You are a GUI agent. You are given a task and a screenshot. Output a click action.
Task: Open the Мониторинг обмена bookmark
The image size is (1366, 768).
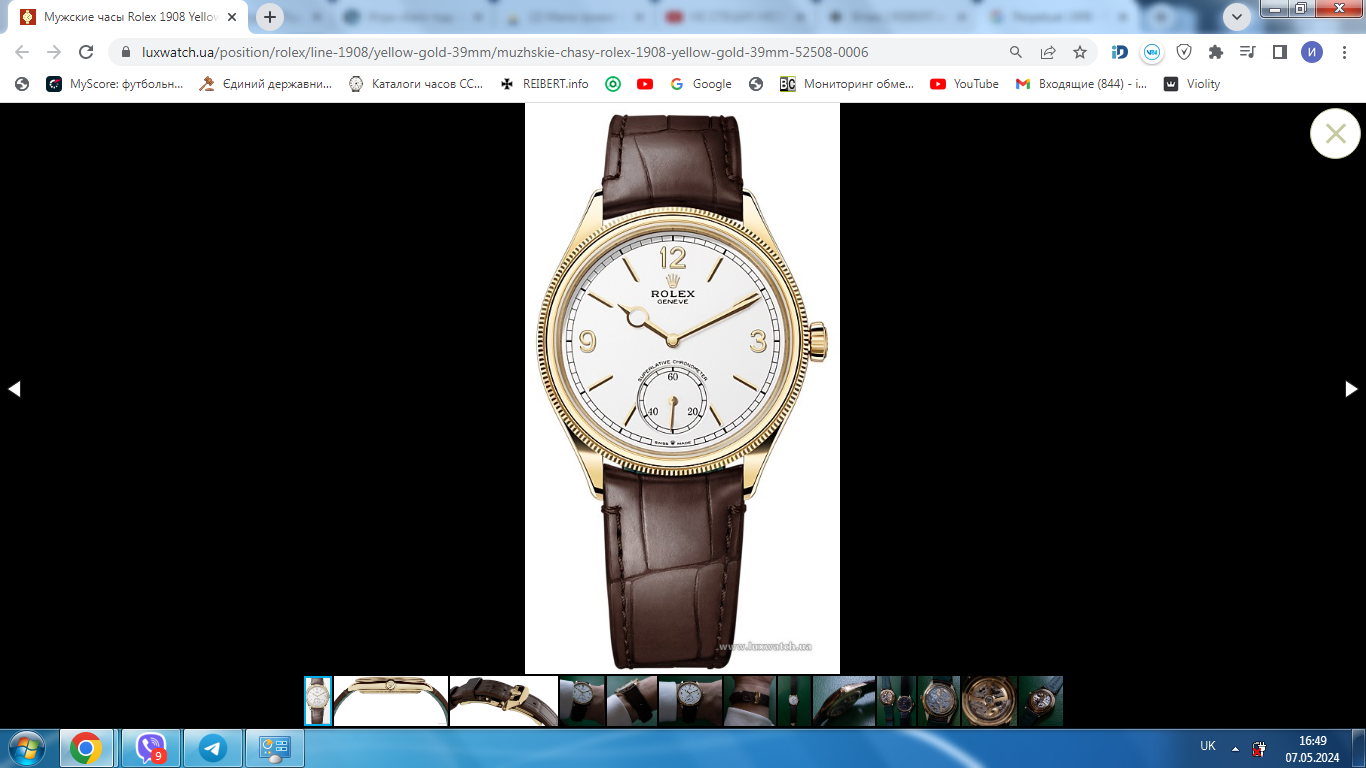tap(847, 84)
